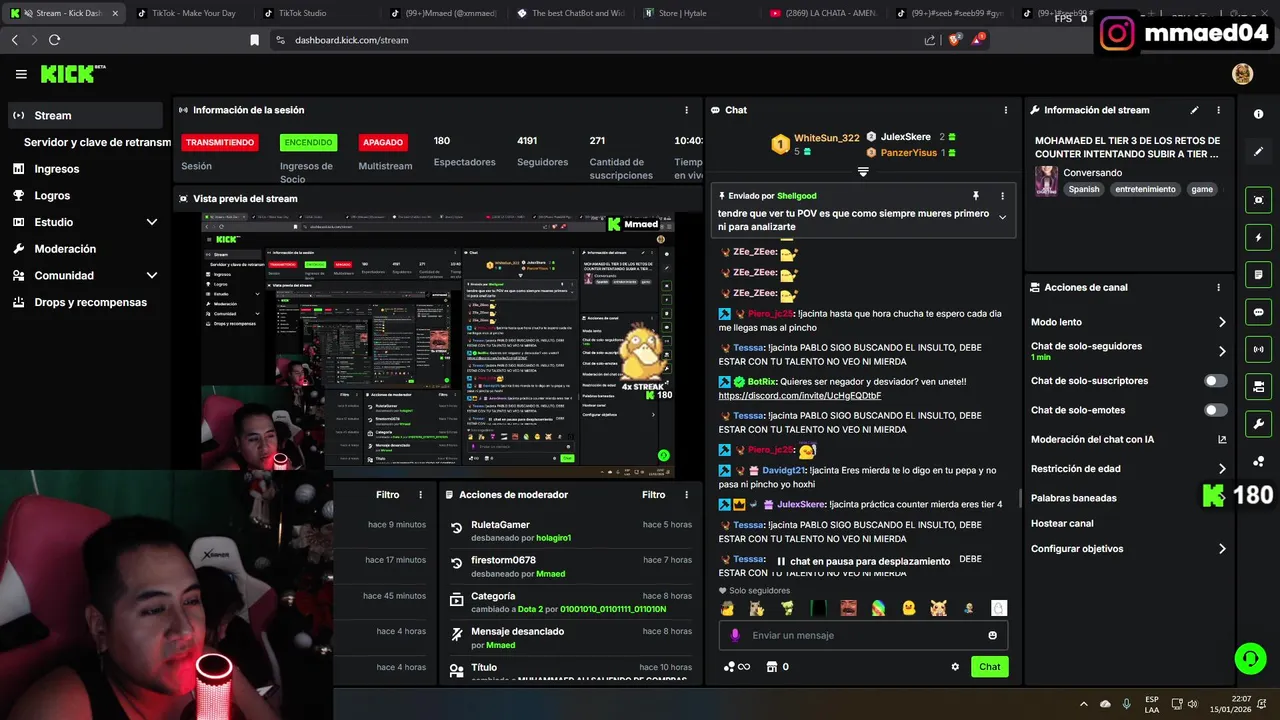Go to Ingresos in sidebar
The image size is (1280, 720).
click(57, 169)
